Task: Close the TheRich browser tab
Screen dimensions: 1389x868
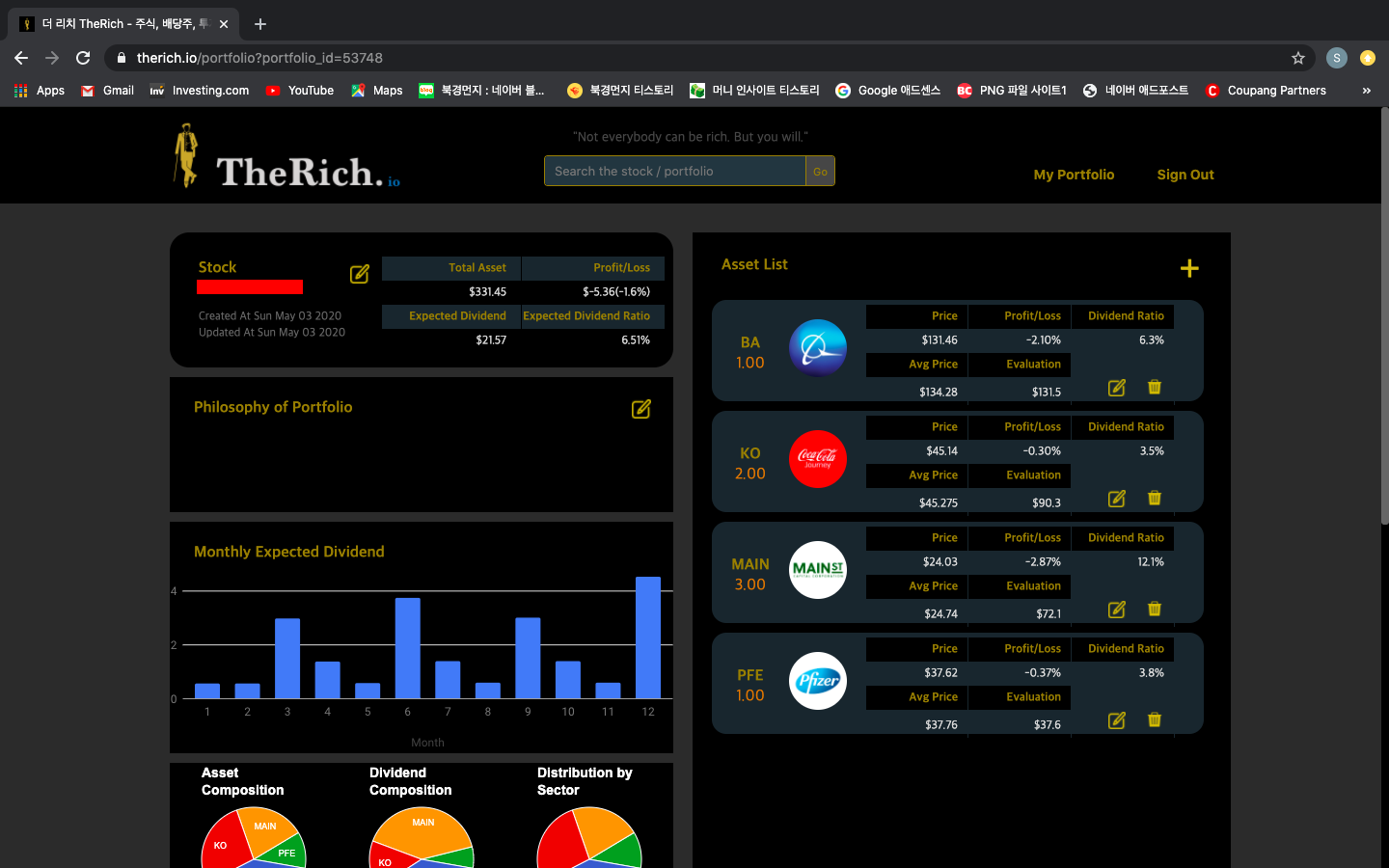Action: [224, 24]
